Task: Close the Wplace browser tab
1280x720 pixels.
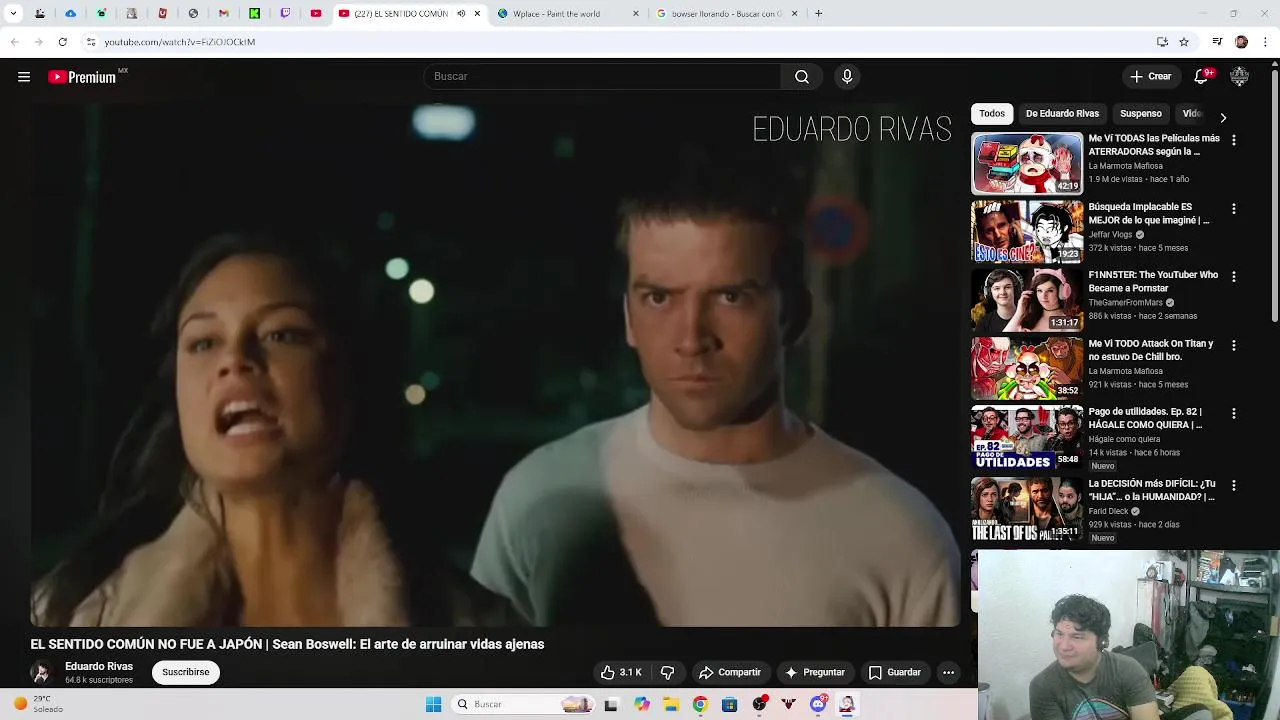Action: (x=636, y=14)
